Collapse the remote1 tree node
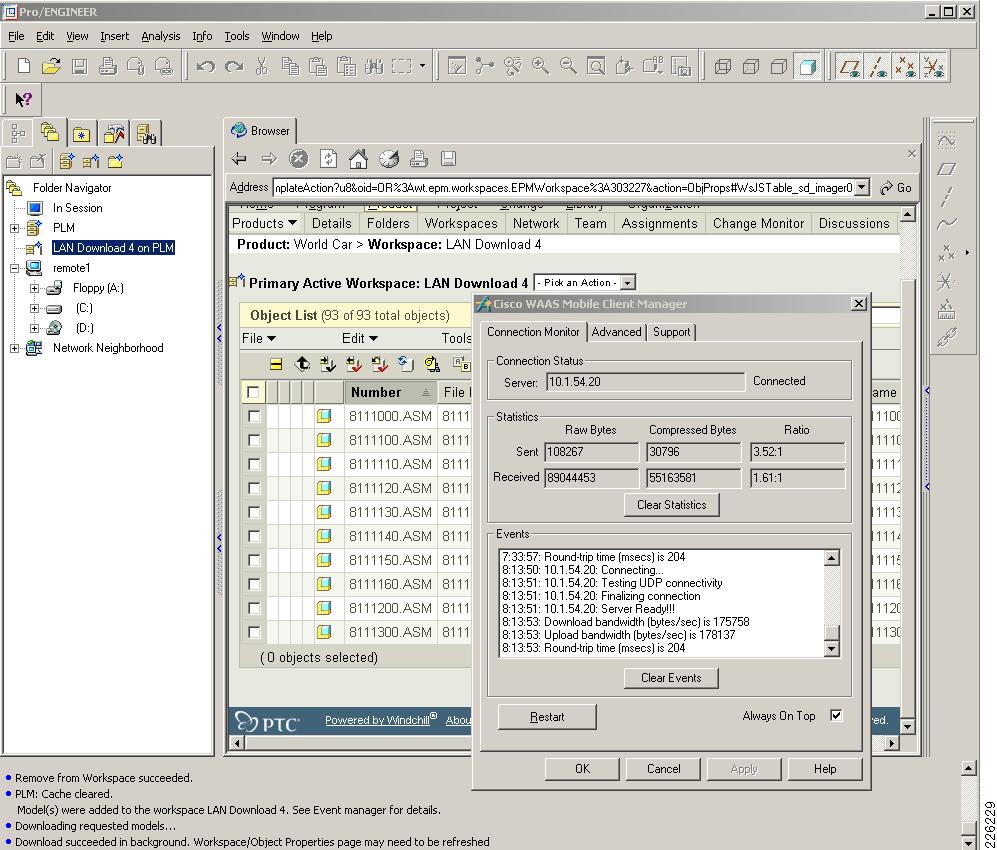Viewport: 997px width, 850px height. (x=15, y=268)
